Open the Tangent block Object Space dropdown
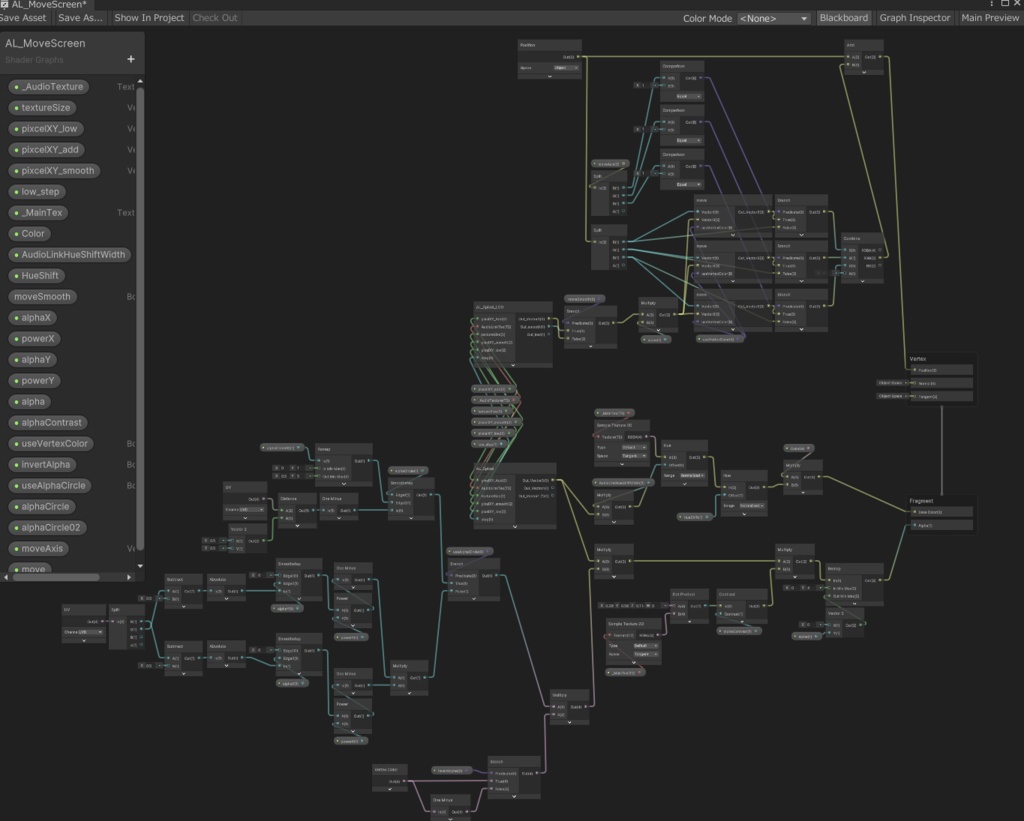1024x821 pixels. (x=890, y=396)
